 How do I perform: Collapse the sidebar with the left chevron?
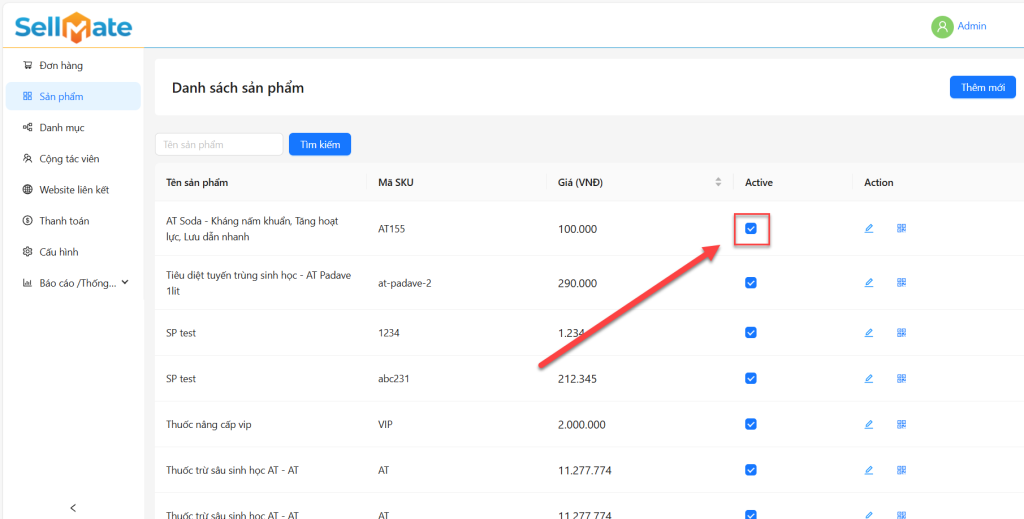pyautogui.click(x=73, y=508)
